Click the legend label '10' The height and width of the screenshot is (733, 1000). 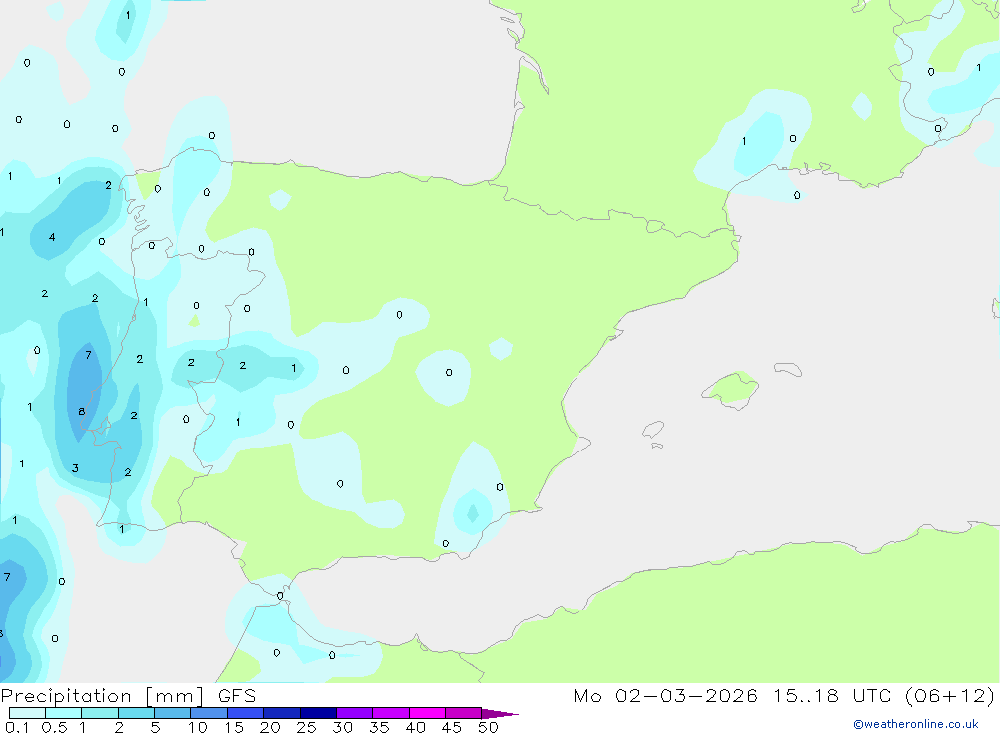[x=198, y=727]
